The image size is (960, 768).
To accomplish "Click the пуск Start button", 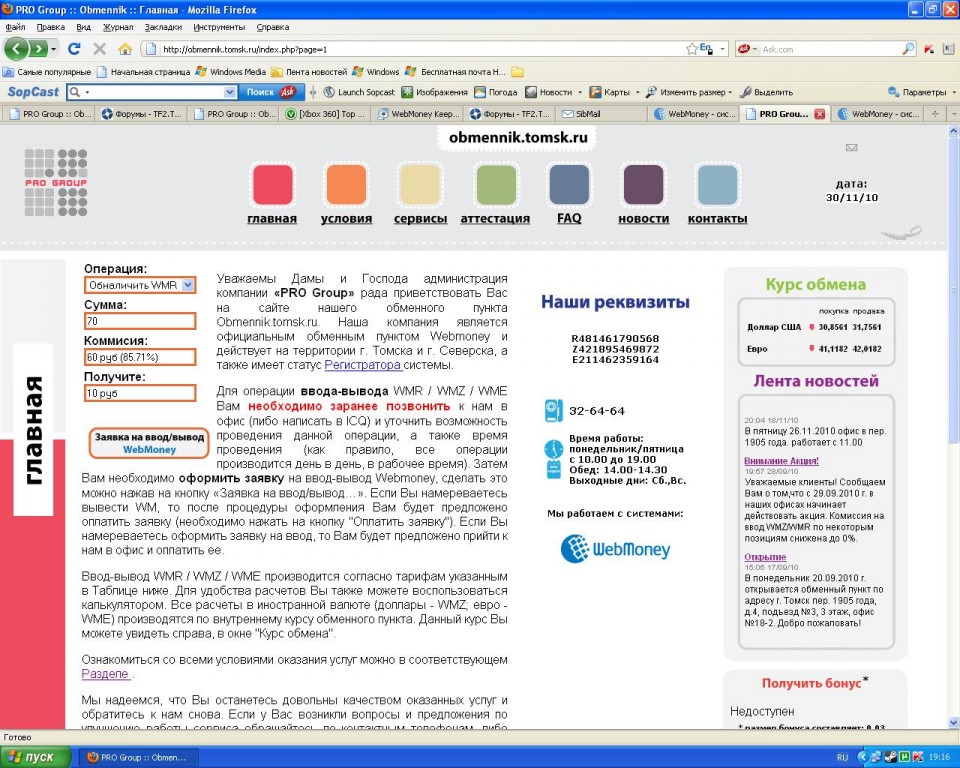I will 35,757.
